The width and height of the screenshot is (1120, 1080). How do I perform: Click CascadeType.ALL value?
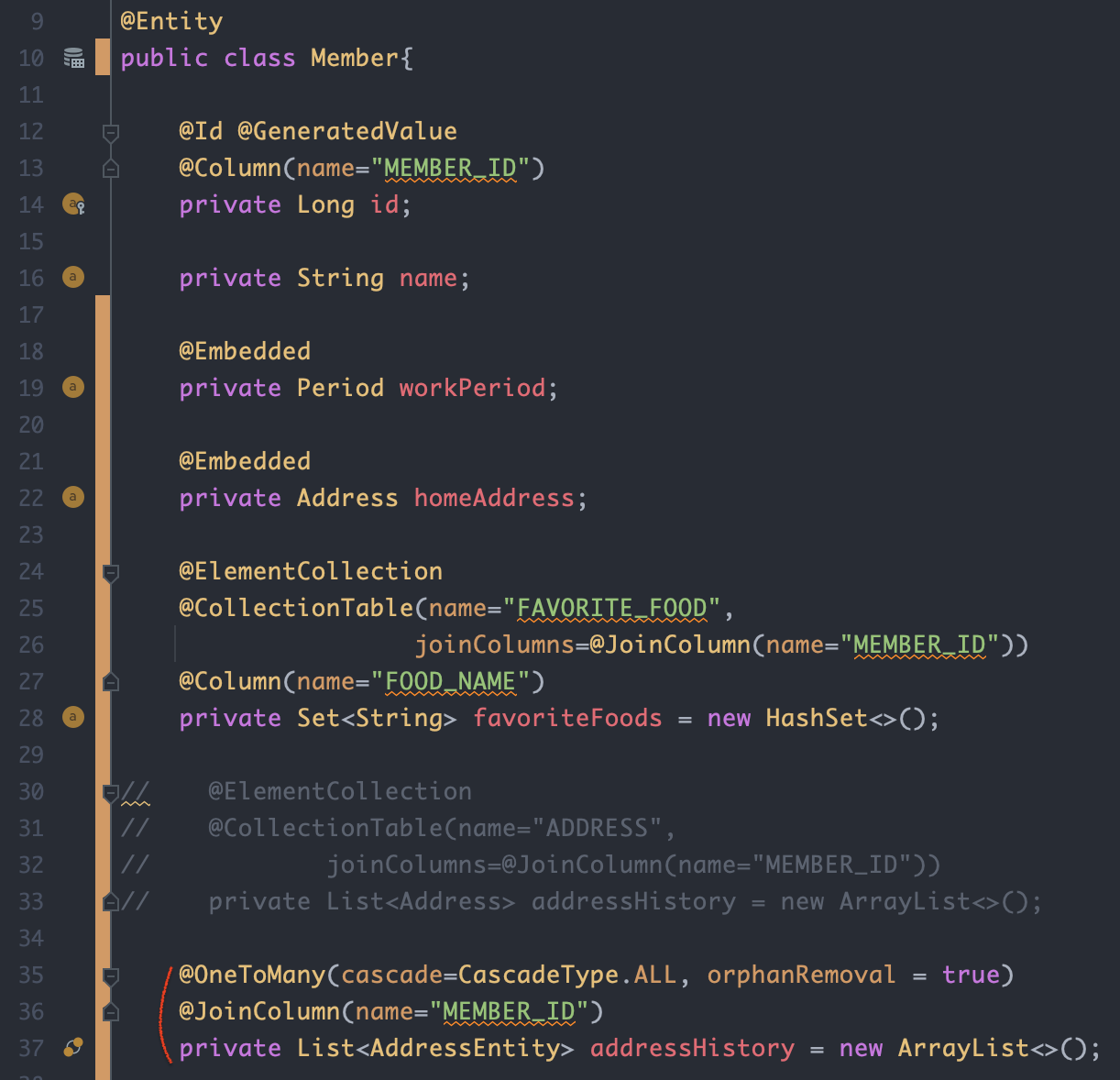click(567, 975)
